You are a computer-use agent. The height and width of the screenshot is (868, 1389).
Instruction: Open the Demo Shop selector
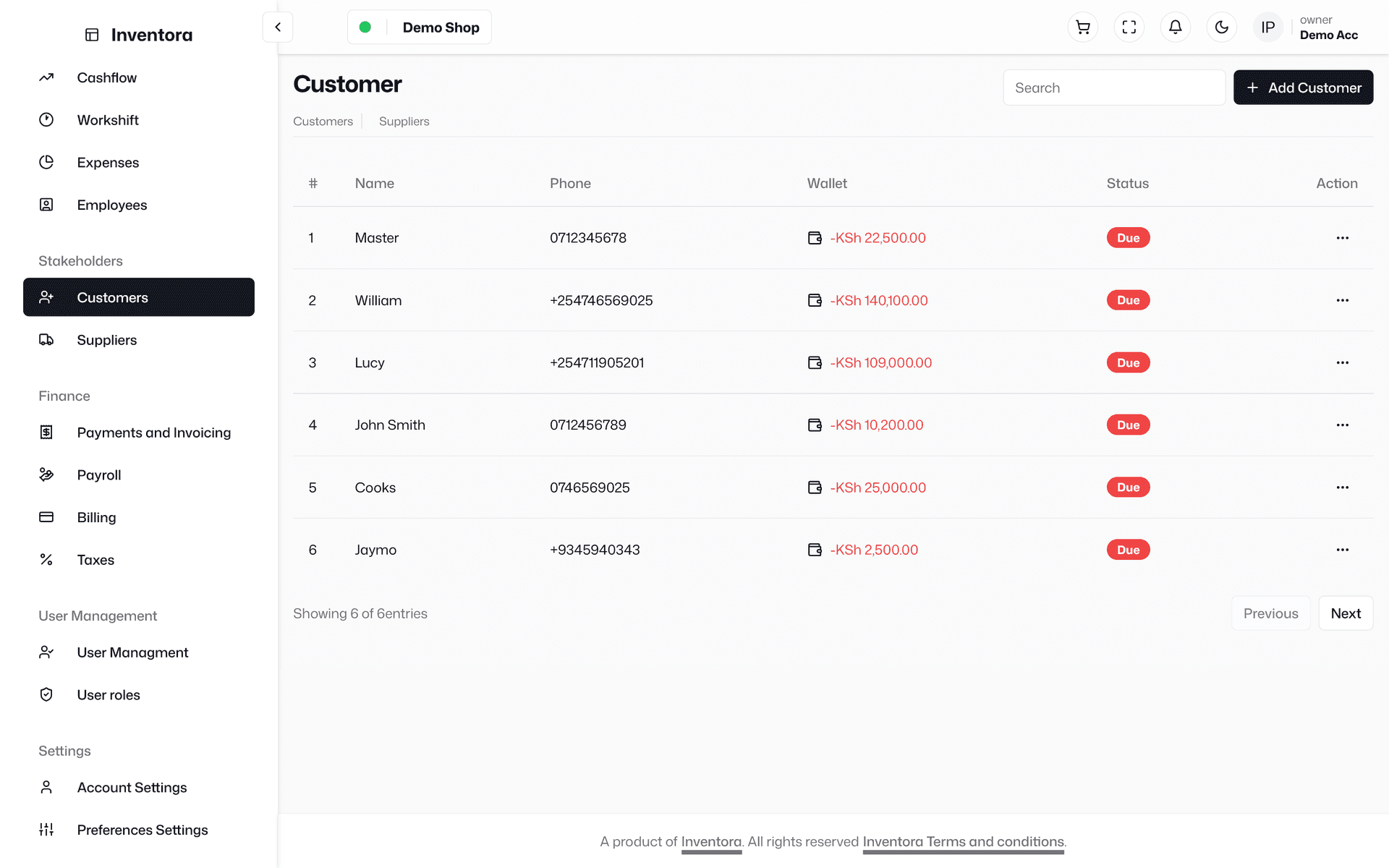tap(420, 27)
